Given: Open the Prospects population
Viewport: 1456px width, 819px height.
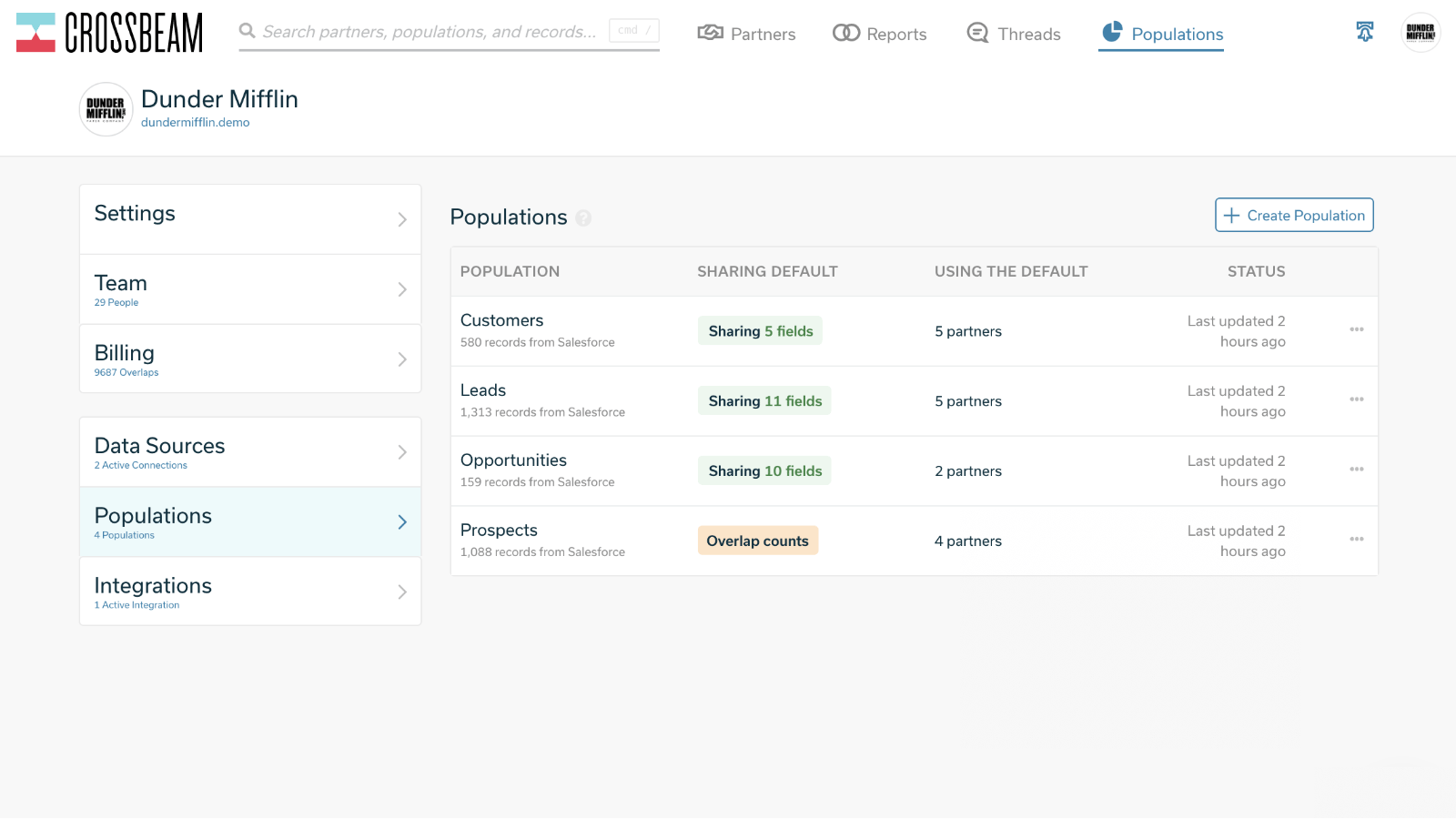Looking at the screenshot, I should point(499,531).
